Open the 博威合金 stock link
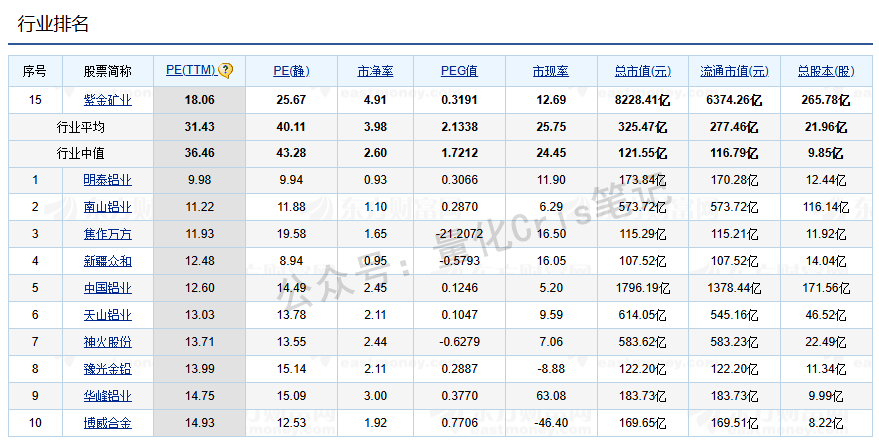 pos(108,423)
